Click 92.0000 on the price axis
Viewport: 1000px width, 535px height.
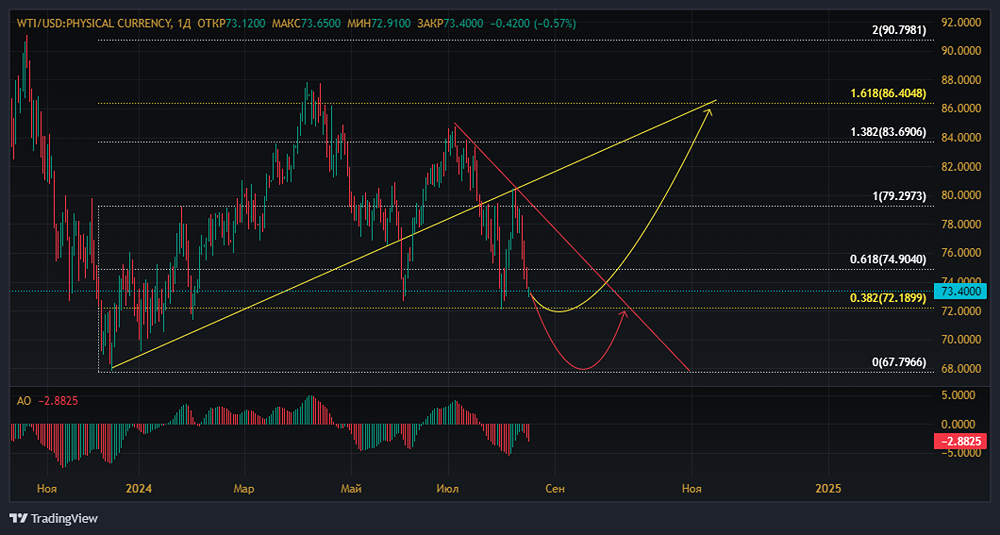962,22
